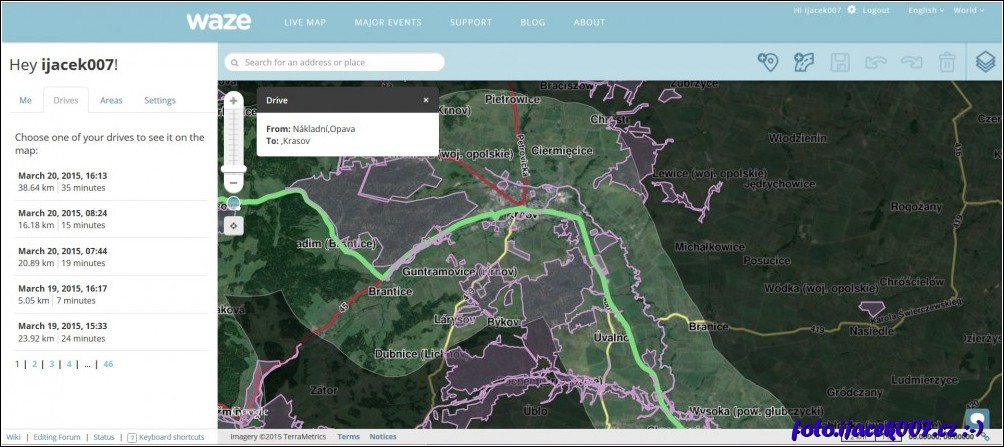Expand the English language dropdown
Screen dimensions: 1004x447
(923, 10)
